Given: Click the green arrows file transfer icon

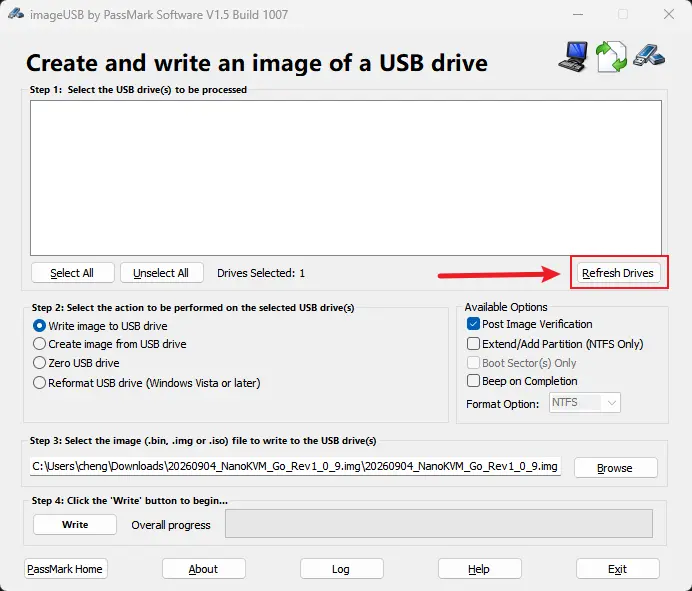Looking at the screenshot, I should [611, 56].
